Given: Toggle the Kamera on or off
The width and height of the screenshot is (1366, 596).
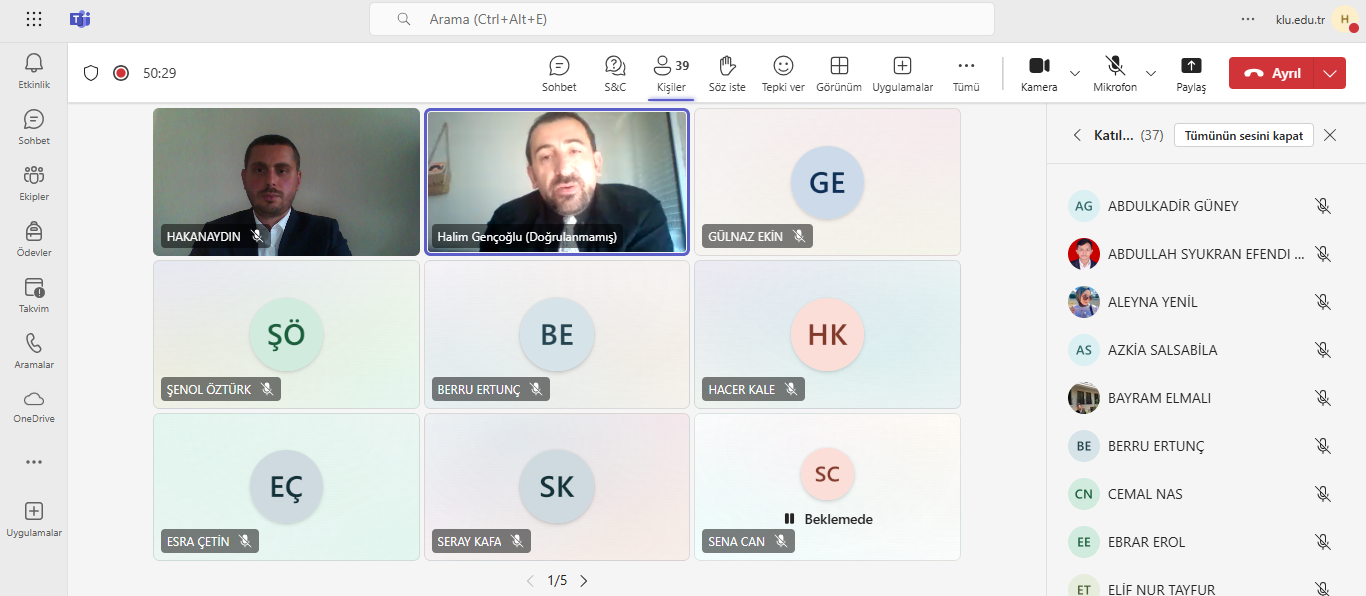Looking at the screenshot, I should click(1039, 74).
